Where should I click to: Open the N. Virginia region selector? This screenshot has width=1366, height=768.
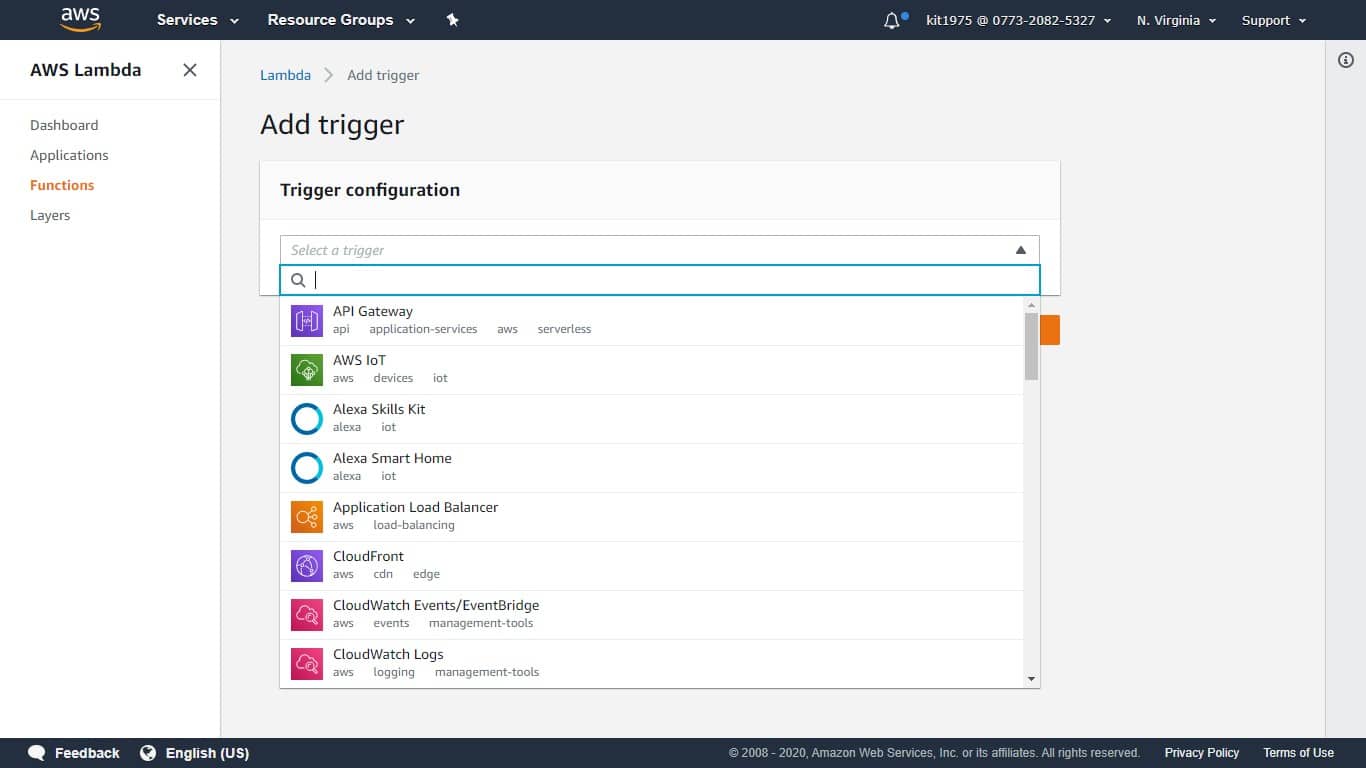[x=1176, y=20]
